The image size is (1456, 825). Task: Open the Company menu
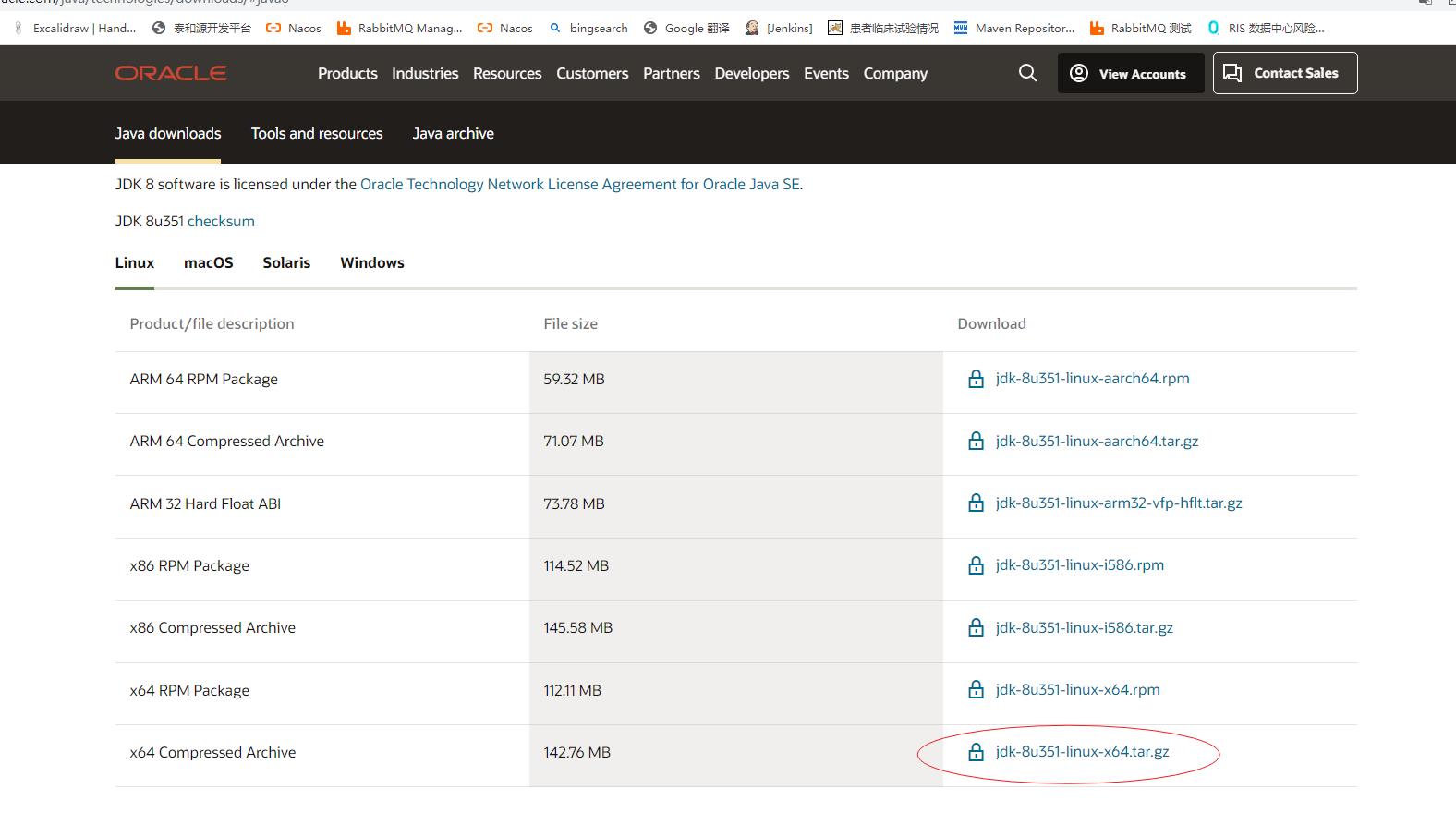pyautogui.click(x=895, y=73)
